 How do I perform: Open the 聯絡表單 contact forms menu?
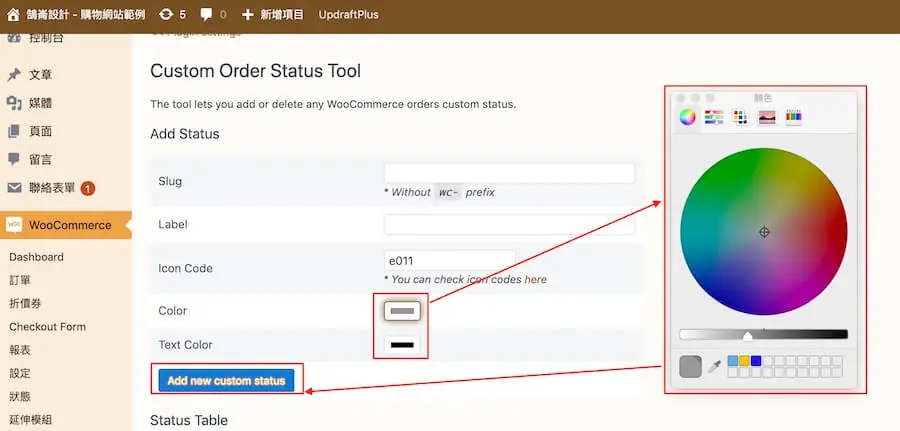tap(52, 188)
